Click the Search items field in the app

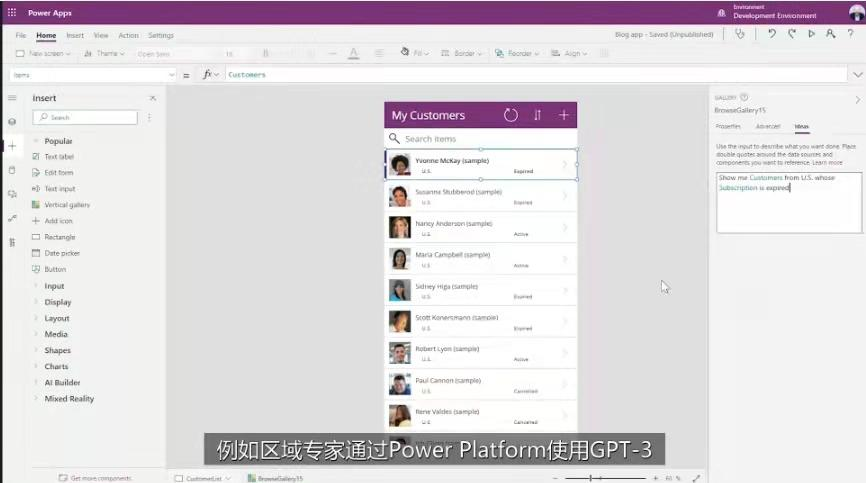point(480,139)
